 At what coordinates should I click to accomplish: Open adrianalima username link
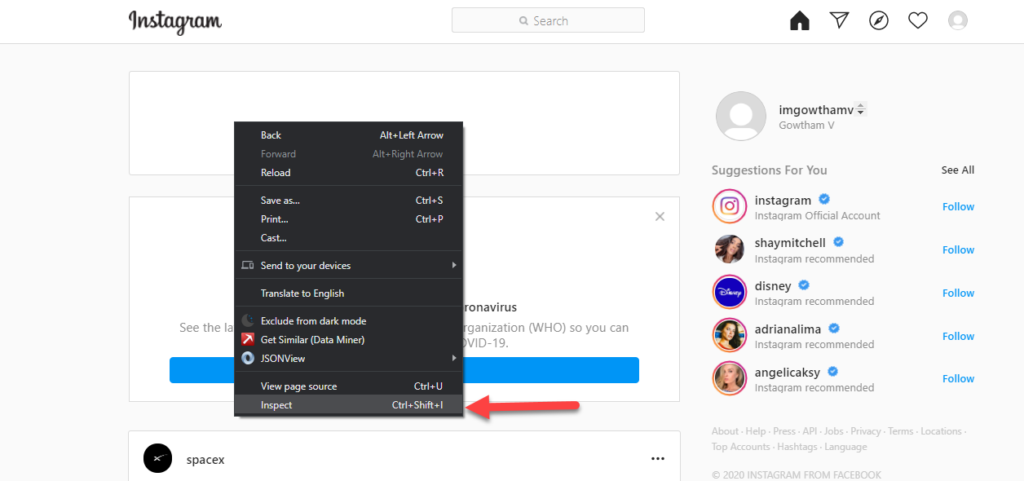click(788, 329)
